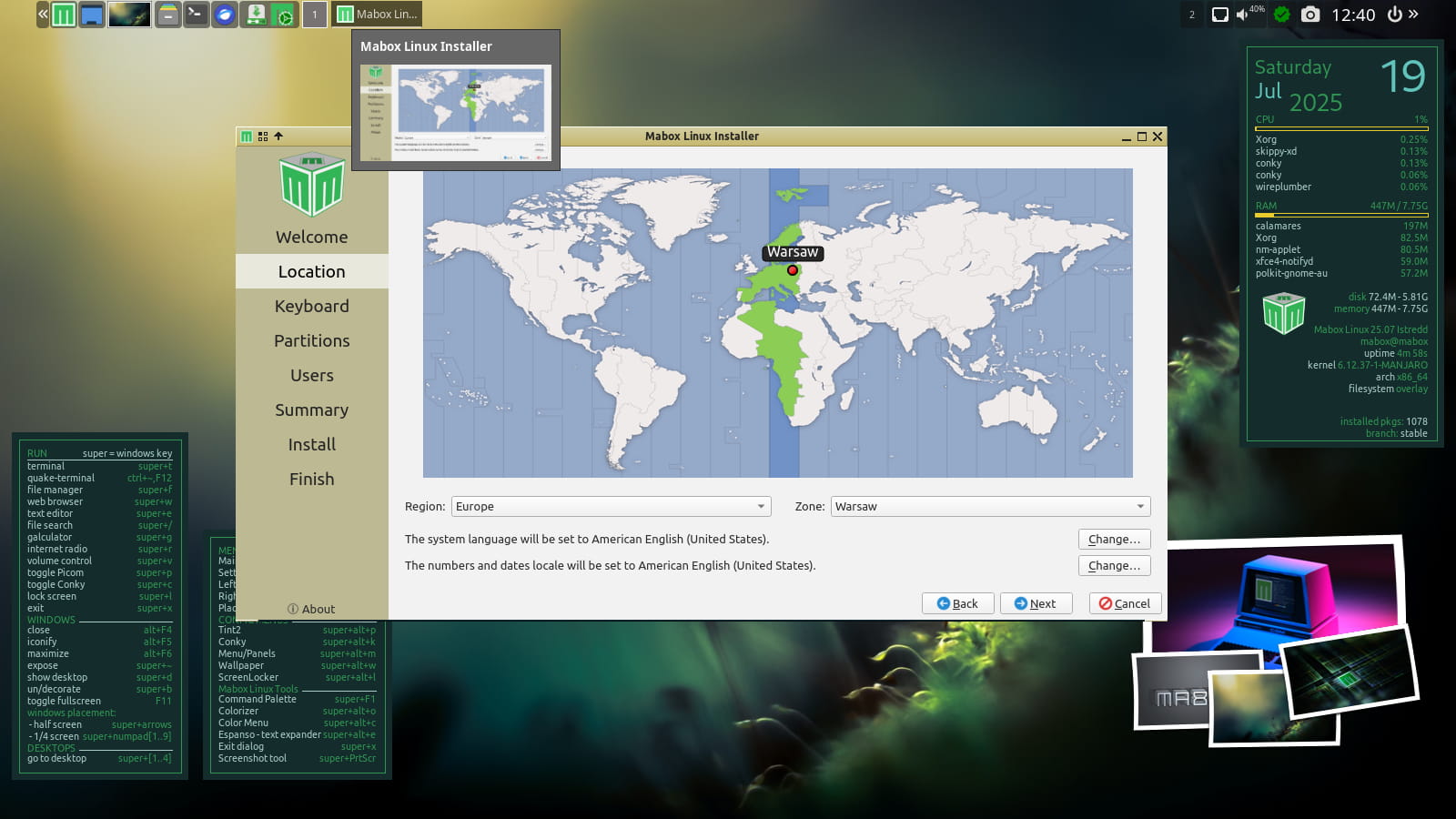Click the green update checkmark tray icon
The height and width of the screenshot is (819, 1456).
pyautogui.click(x=1282, y=15)
